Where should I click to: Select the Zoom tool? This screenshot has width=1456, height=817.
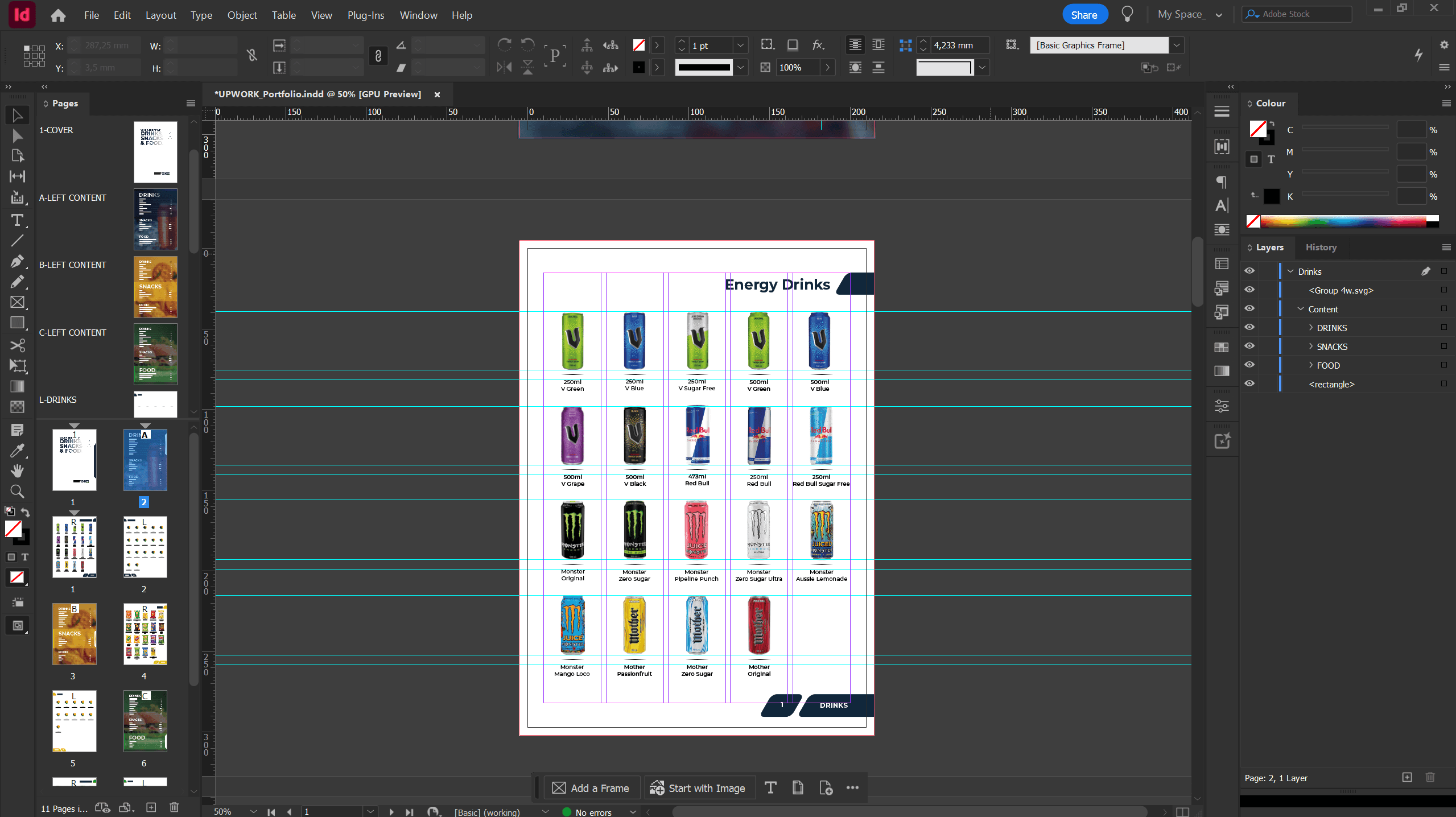[17, 491]
